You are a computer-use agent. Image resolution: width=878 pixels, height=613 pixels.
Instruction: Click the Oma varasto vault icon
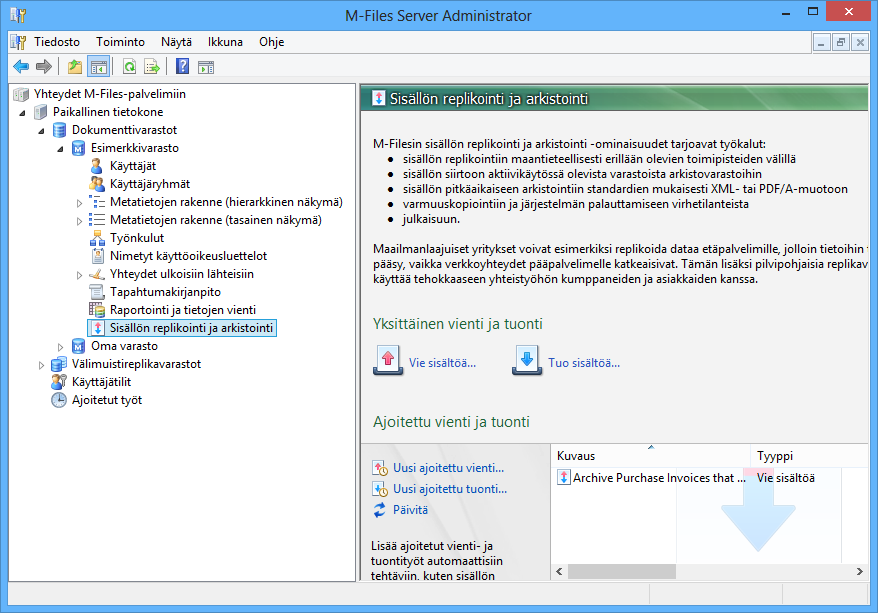click(78, 346)
